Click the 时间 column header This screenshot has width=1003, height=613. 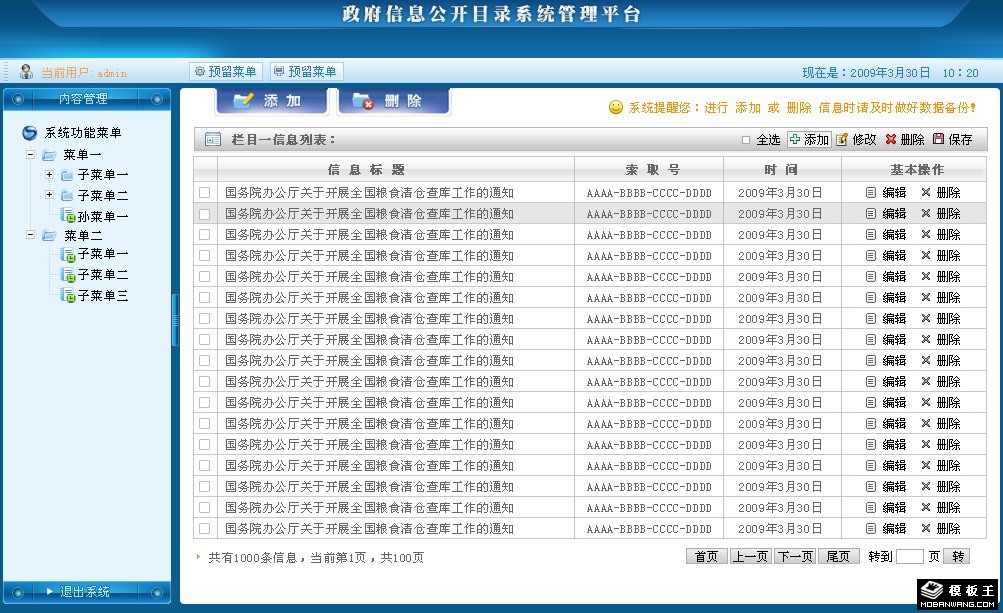point(782,170)
